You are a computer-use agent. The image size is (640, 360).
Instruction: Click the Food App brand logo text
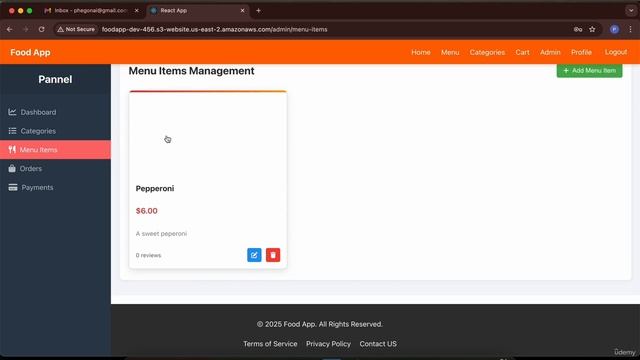(x=30, y=52)
